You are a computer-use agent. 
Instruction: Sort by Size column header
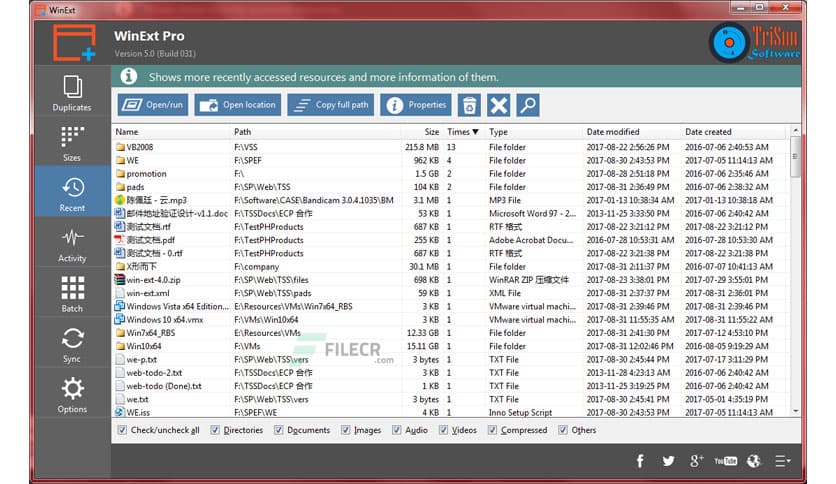[x=422, y=132]
